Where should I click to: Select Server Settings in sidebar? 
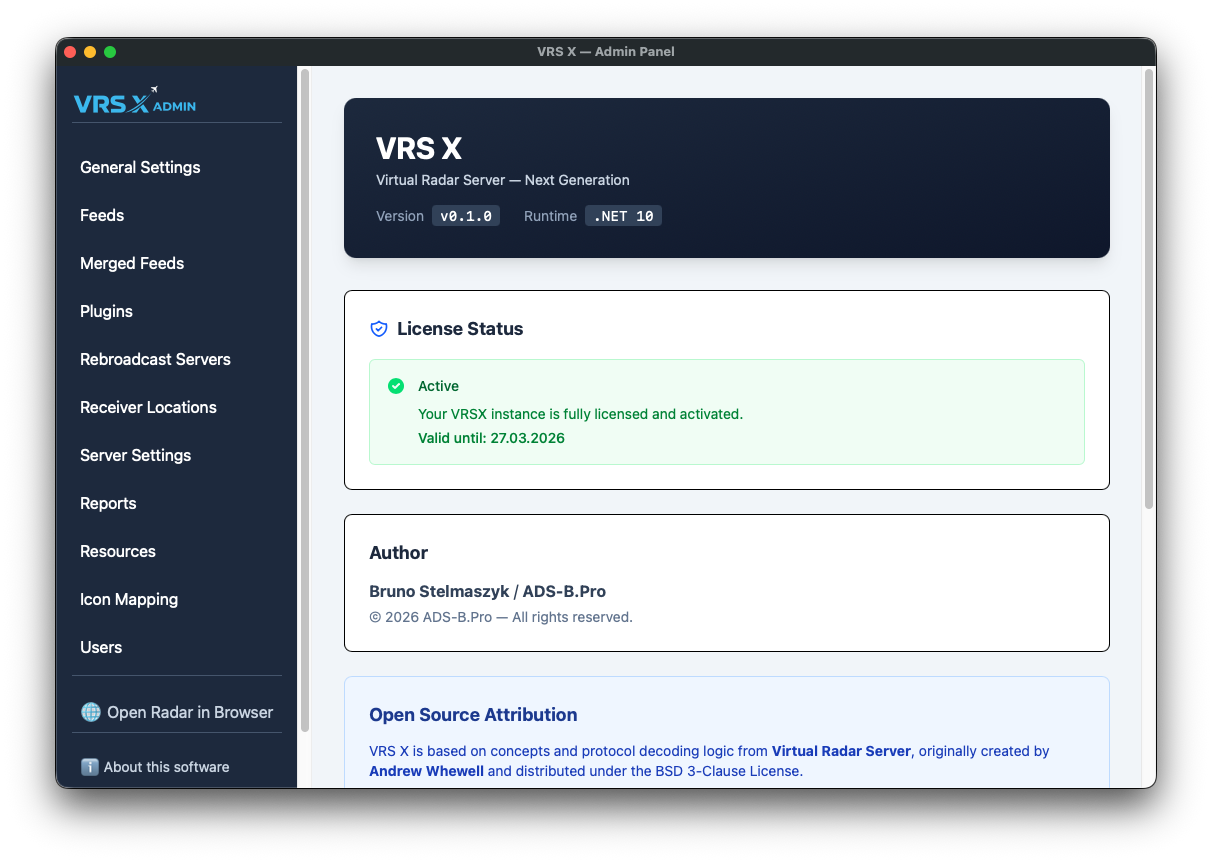(135, 455)
